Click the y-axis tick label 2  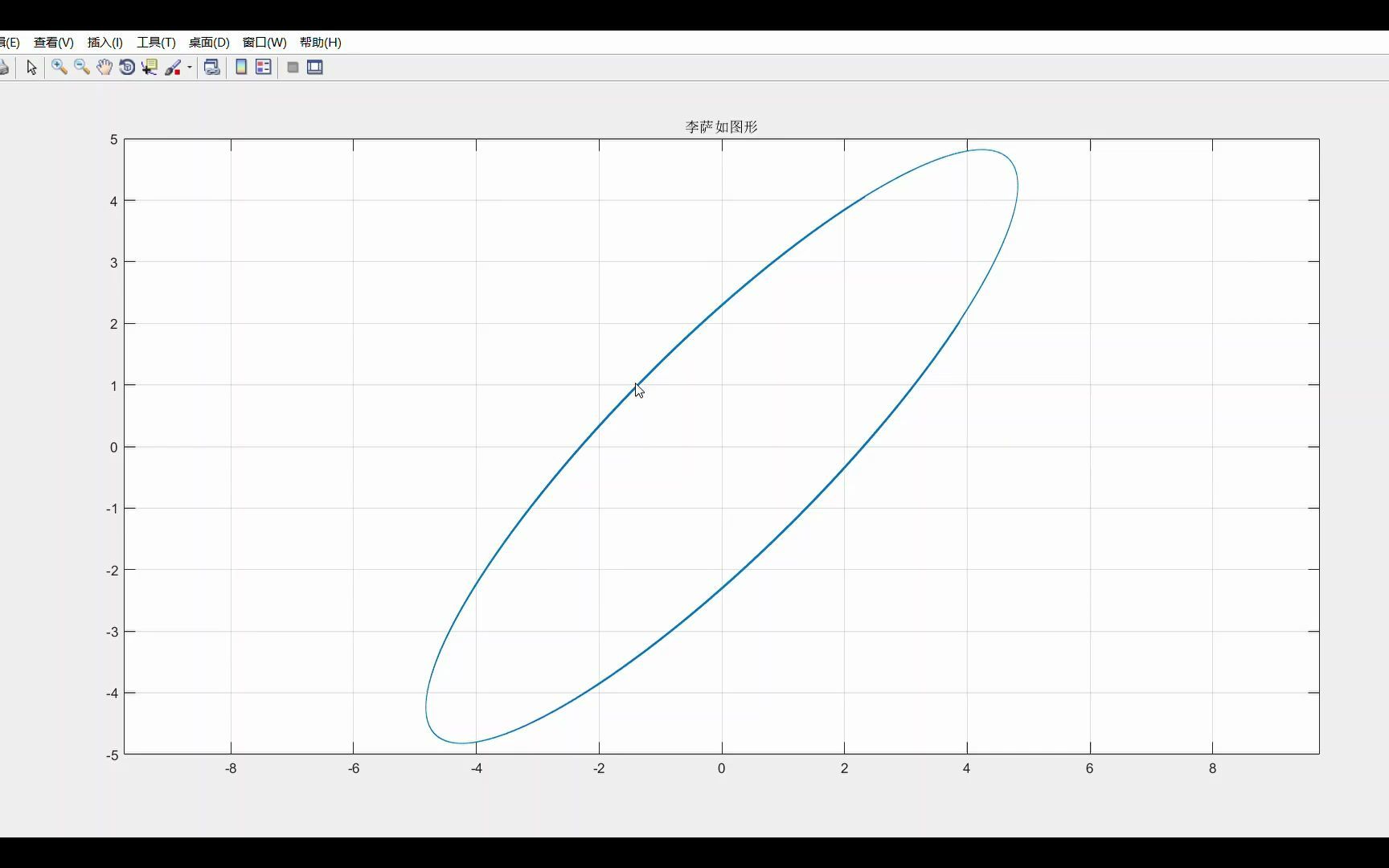[114, 324]
